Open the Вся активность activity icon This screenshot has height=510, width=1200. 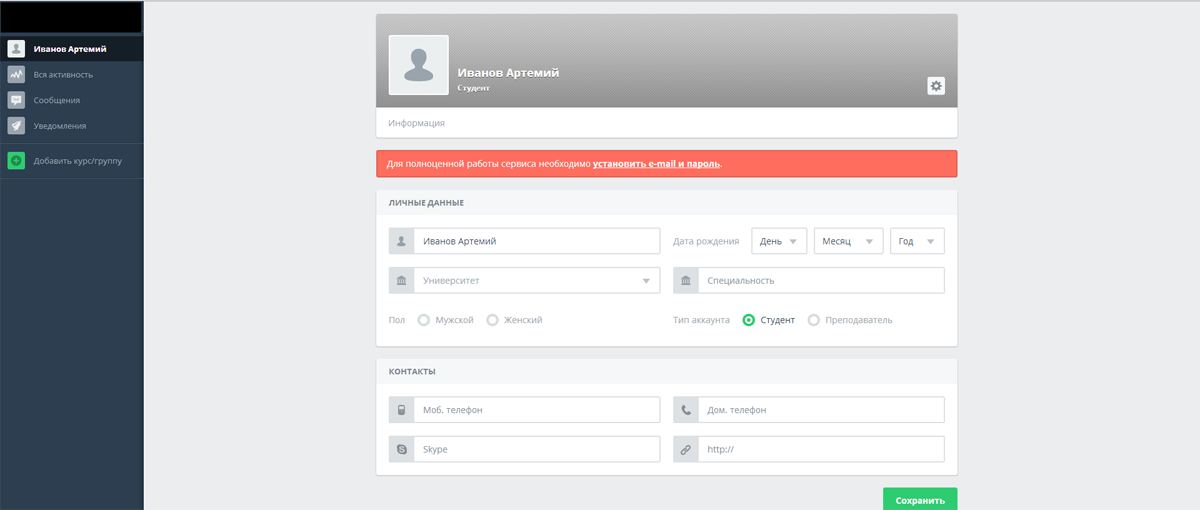pos(16,74)
